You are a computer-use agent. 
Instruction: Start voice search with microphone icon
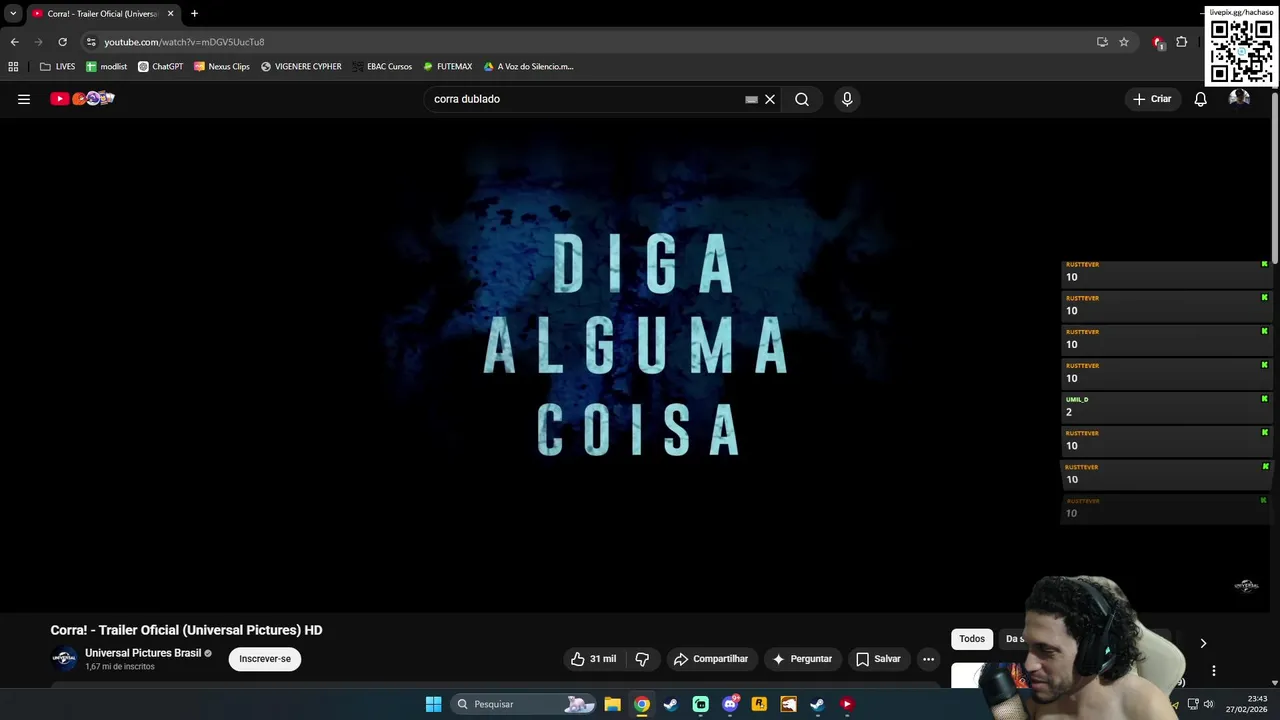coord(847,99)
